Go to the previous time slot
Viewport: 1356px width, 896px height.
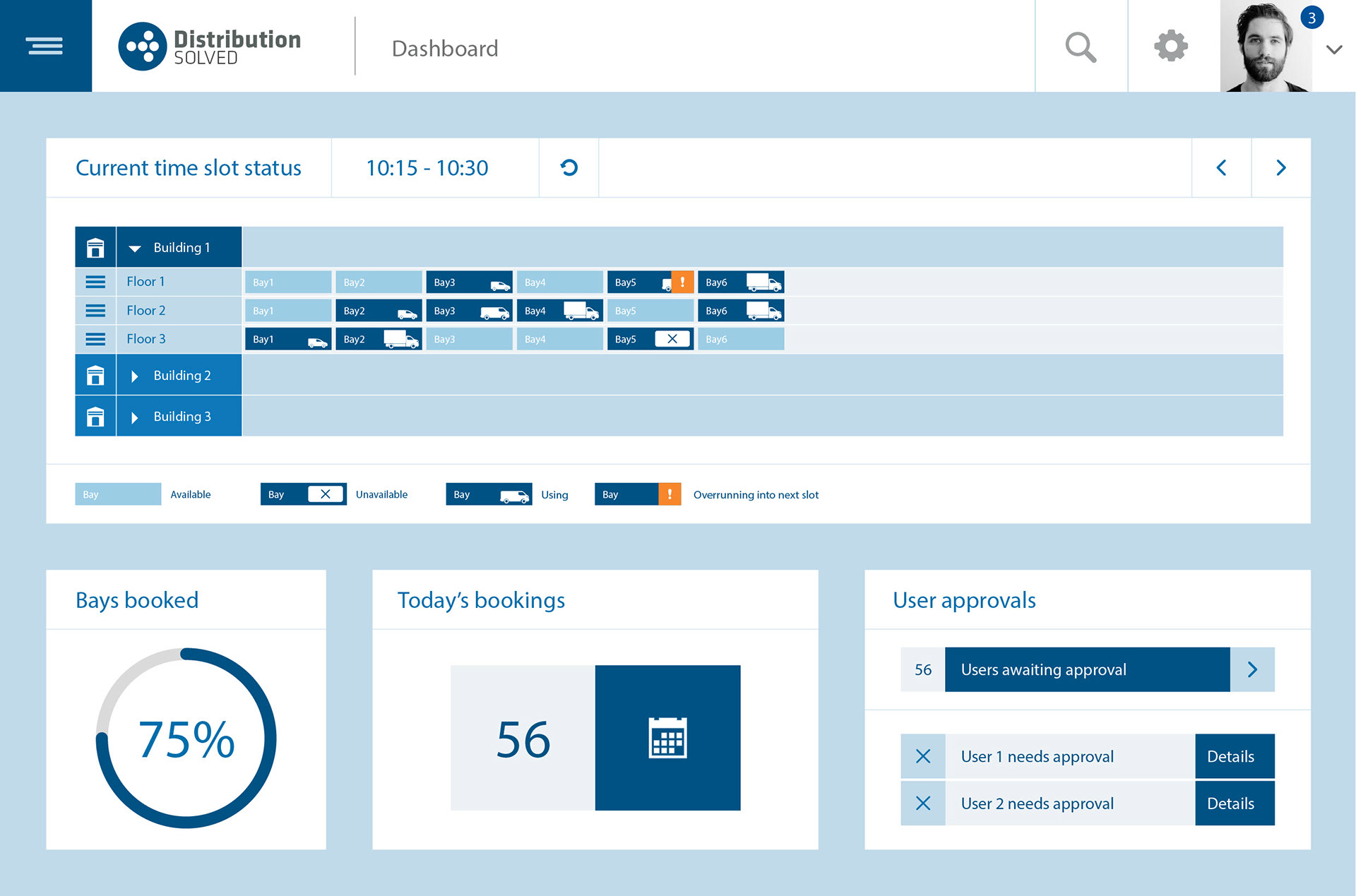tap(1221, 167)
